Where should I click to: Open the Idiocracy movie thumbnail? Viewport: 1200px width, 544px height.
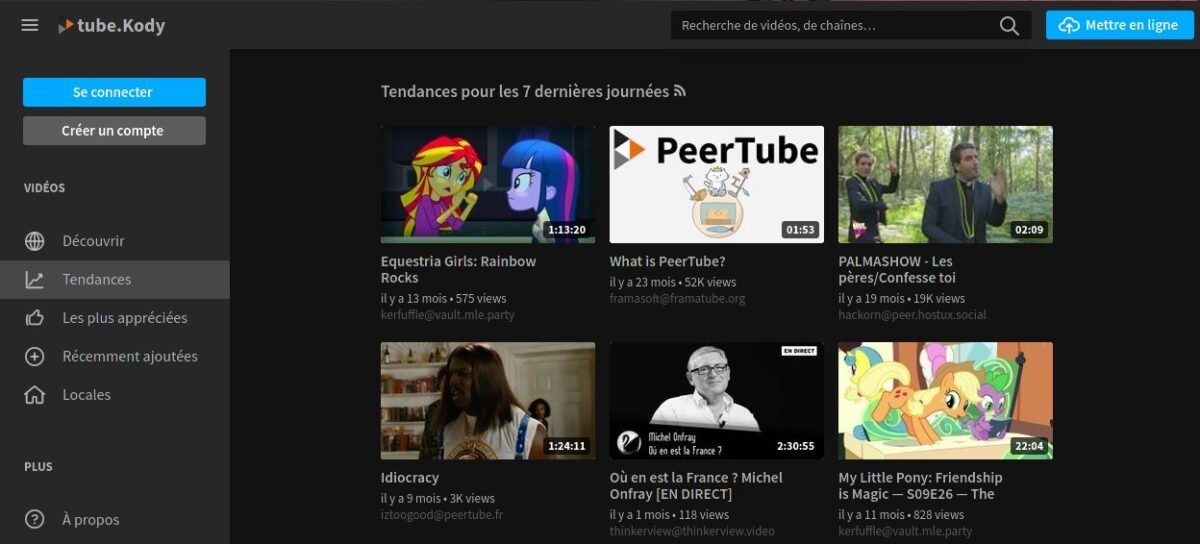tap(488, 401)
